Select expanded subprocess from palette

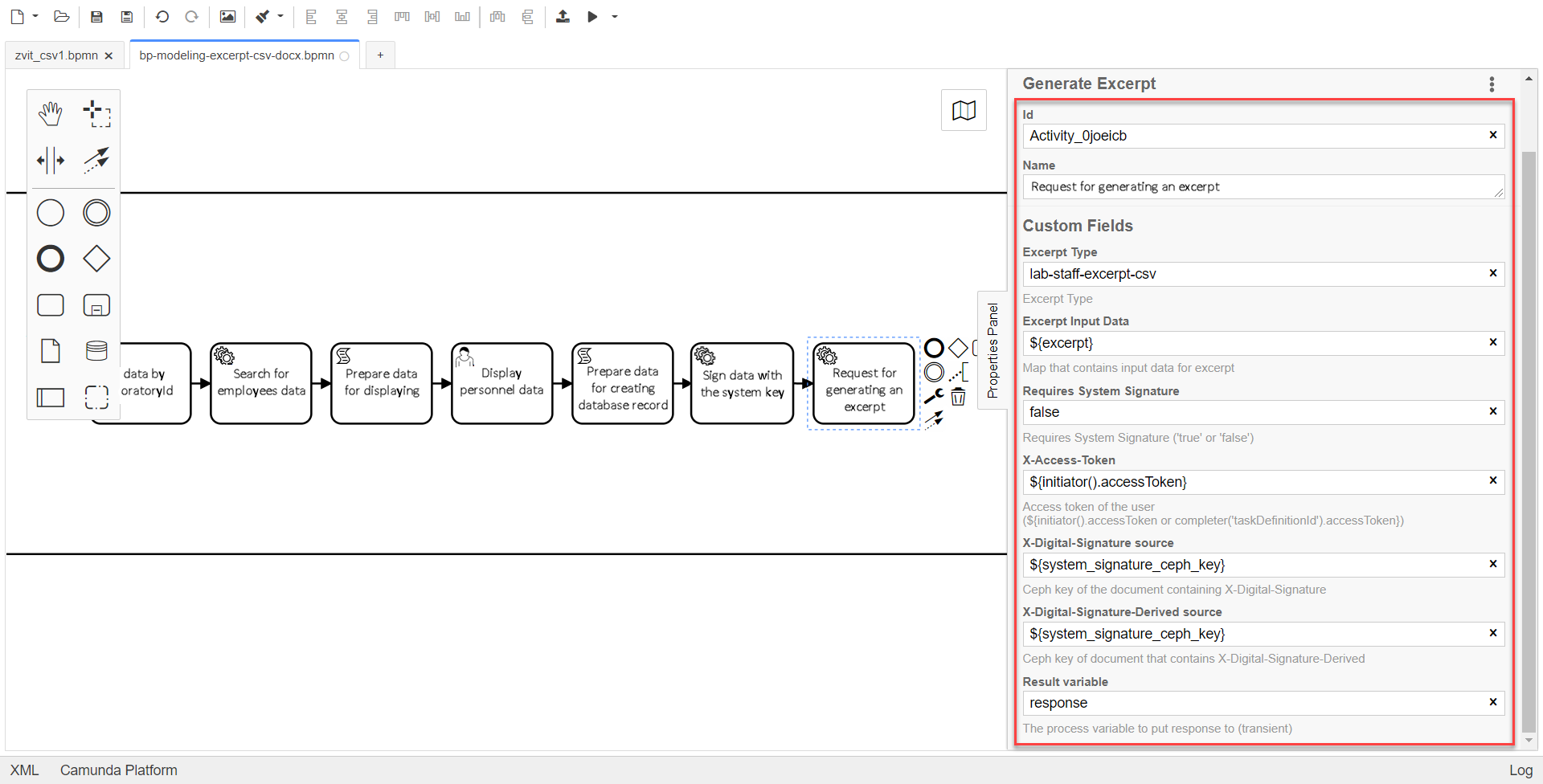96,305
